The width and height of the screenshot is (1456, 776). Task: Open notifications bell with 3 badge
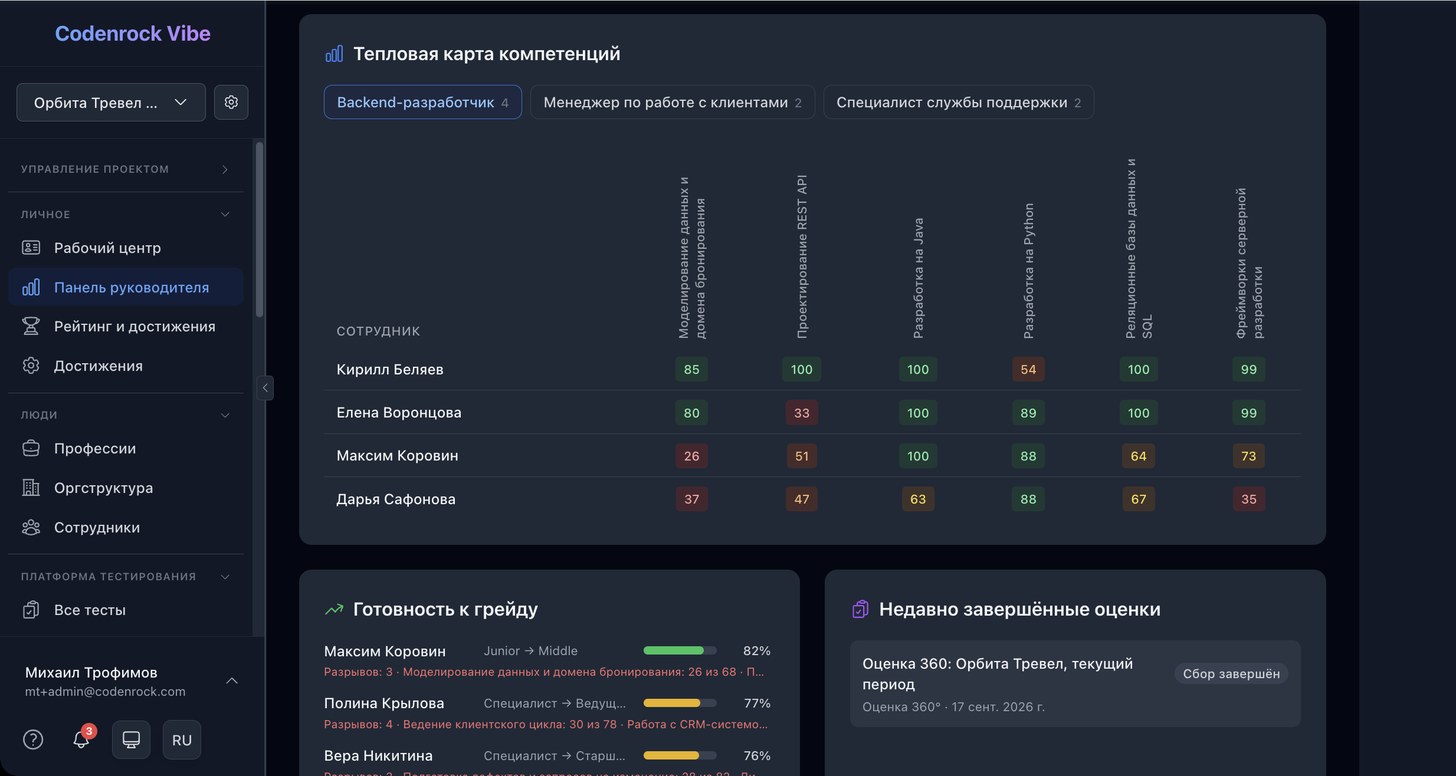(x=81, y=739)
